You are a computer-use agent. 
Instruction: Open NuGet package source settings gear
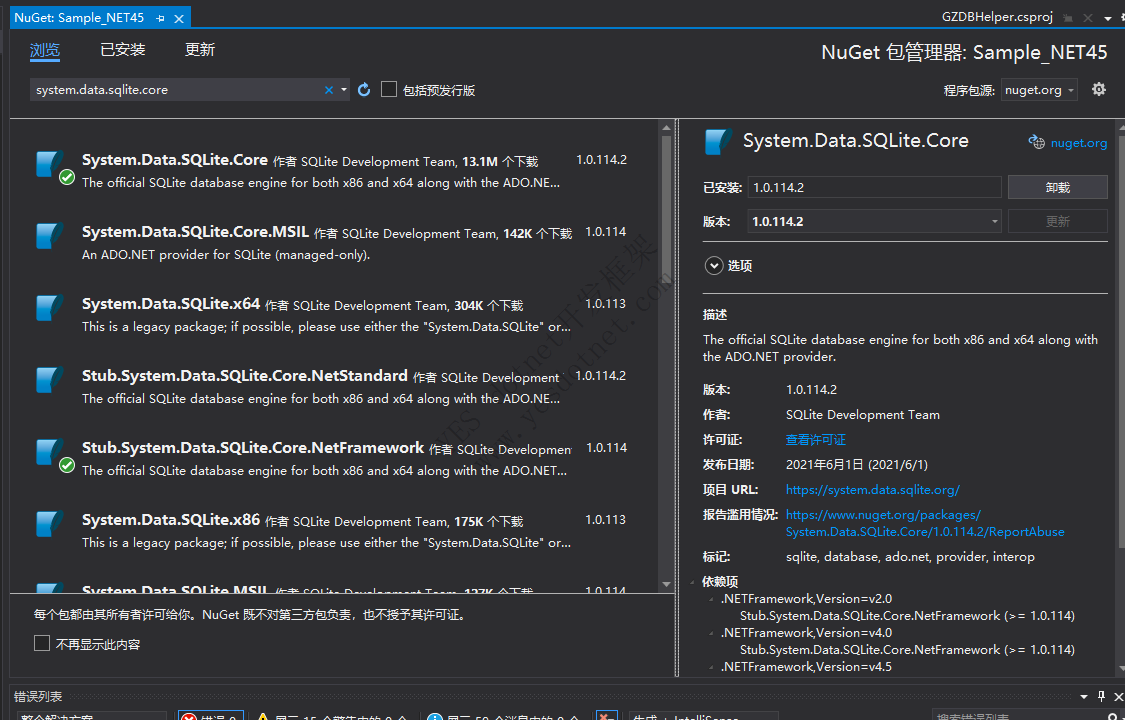(x=1098, y=89)
